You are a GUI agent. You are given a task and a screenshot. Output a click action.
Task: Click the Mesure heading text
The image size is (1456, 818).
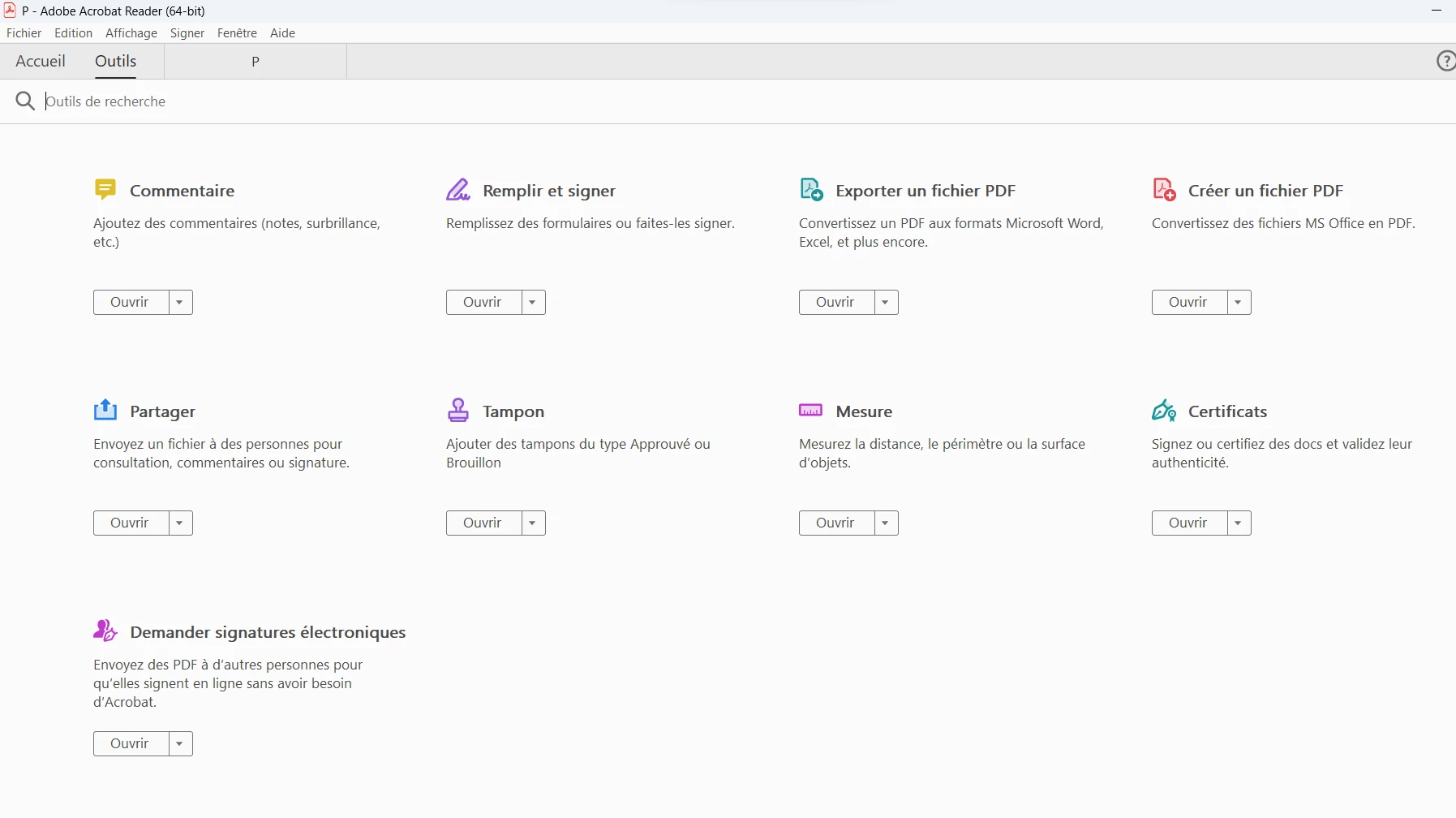point(864,411)
